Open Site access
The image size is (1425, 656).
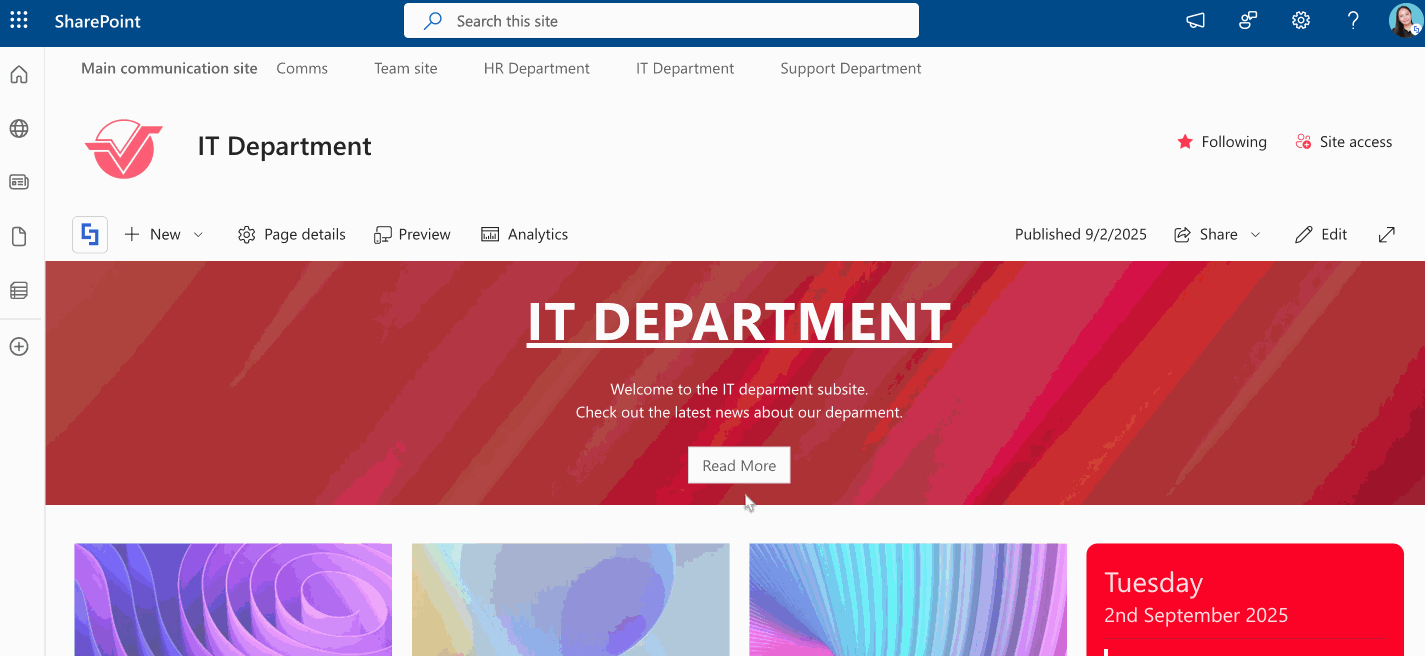[1344, 142]
